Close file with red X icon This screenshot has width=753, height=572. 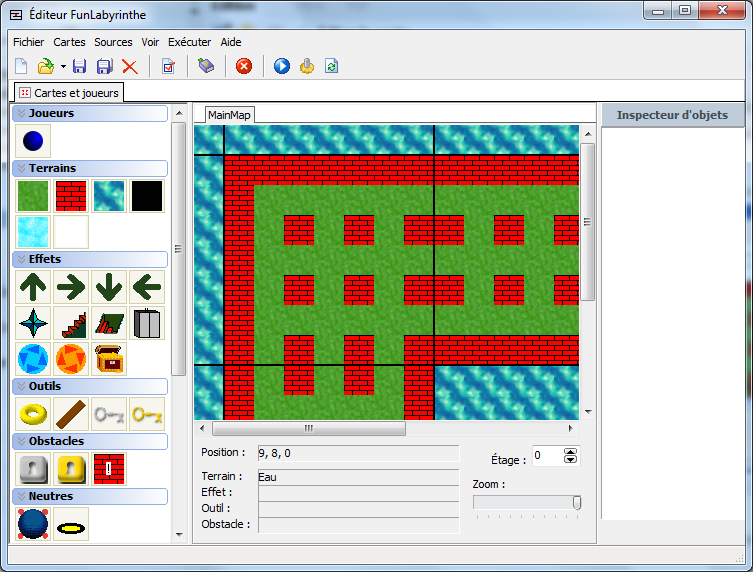(x=130, y=66)
